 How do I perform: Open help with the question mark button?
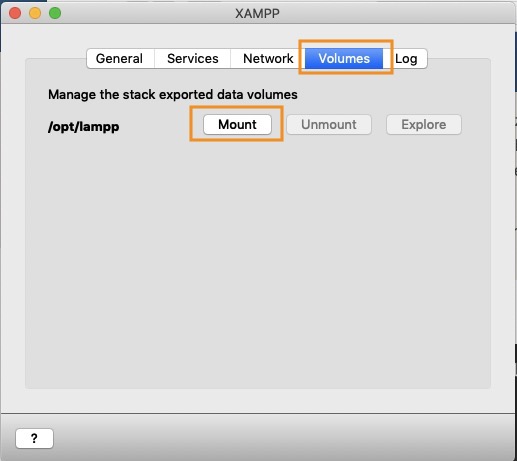pyautogui.click(x=34, y=438)
